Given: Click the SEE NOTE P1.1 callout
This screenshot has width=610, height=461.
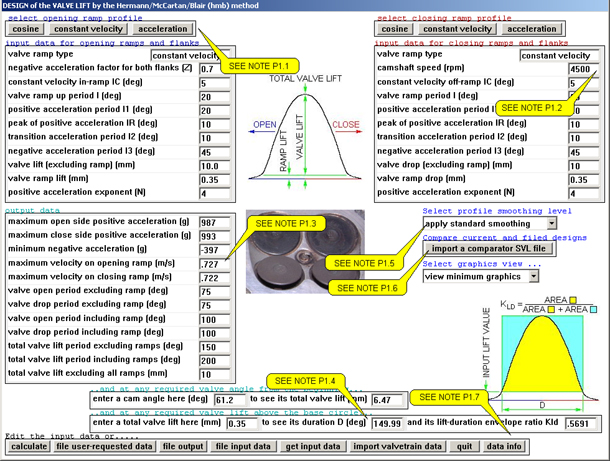Looking at the screenshot, I should pos(259,66).
